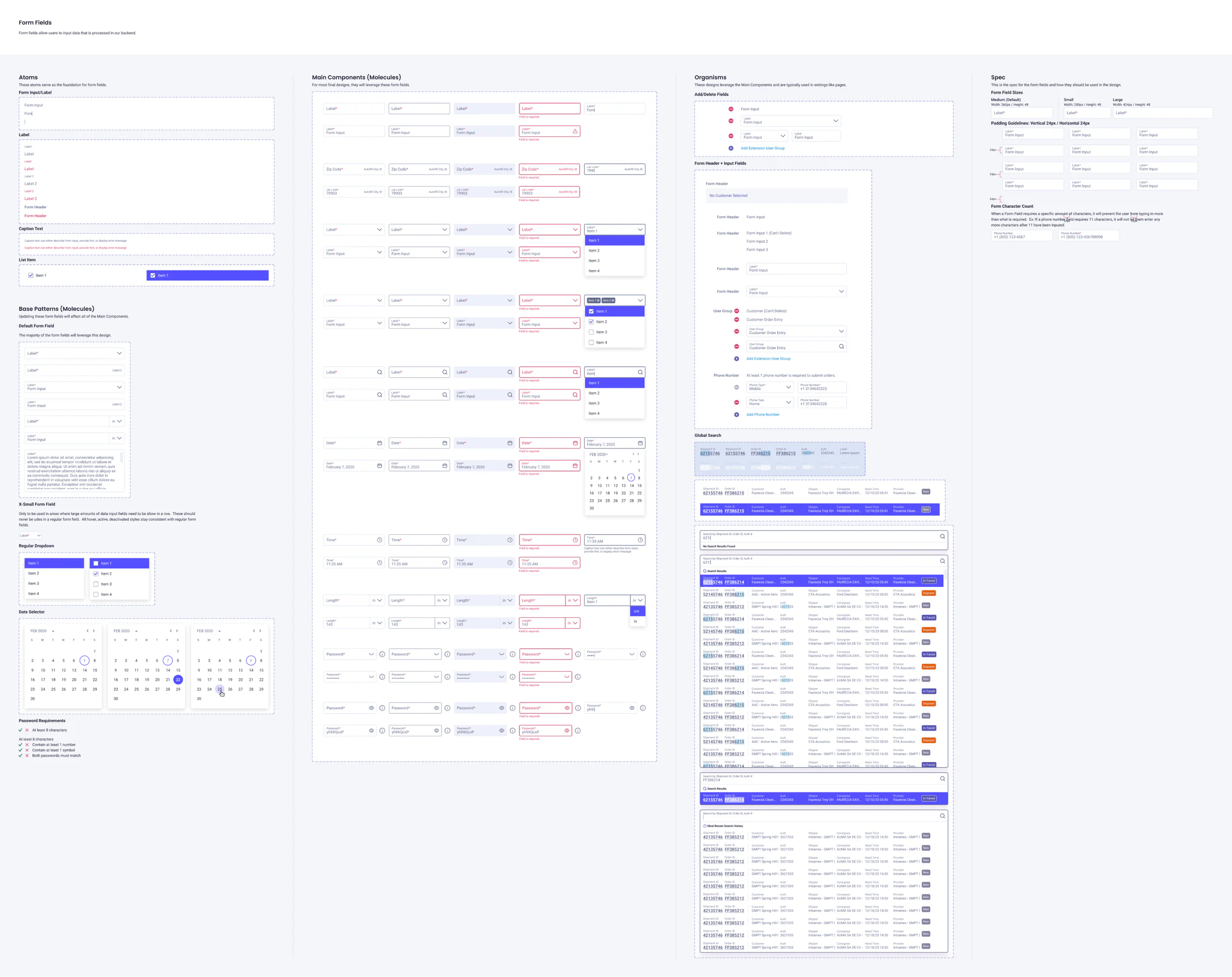1232x977 pixels.
Task: Click the info icon beside the active masked password field
Action: click(643, 654)
